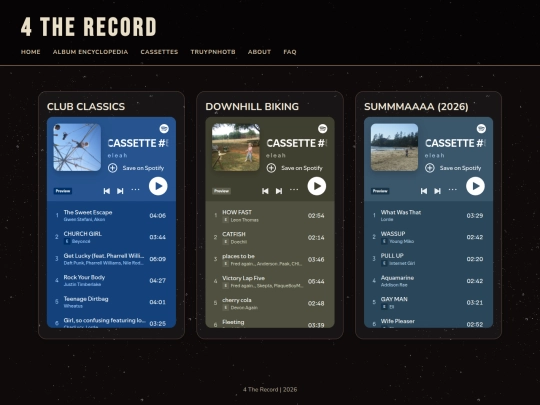Go to Album Encyclopedia
Viewport: 540px width, 405px height.
click(x=91, y=52)
